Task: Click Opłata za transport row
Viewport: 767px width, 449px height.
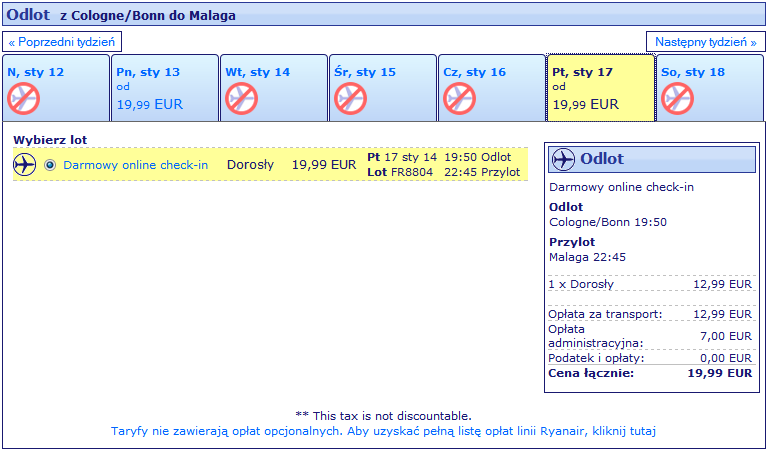Action: 652,314
